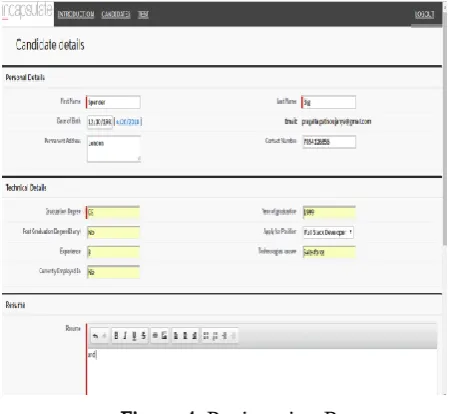Image resolution: width=449 pixels, height=414 pixels.
Task: Focus the Date of Birth field
Action: [100, 122]
